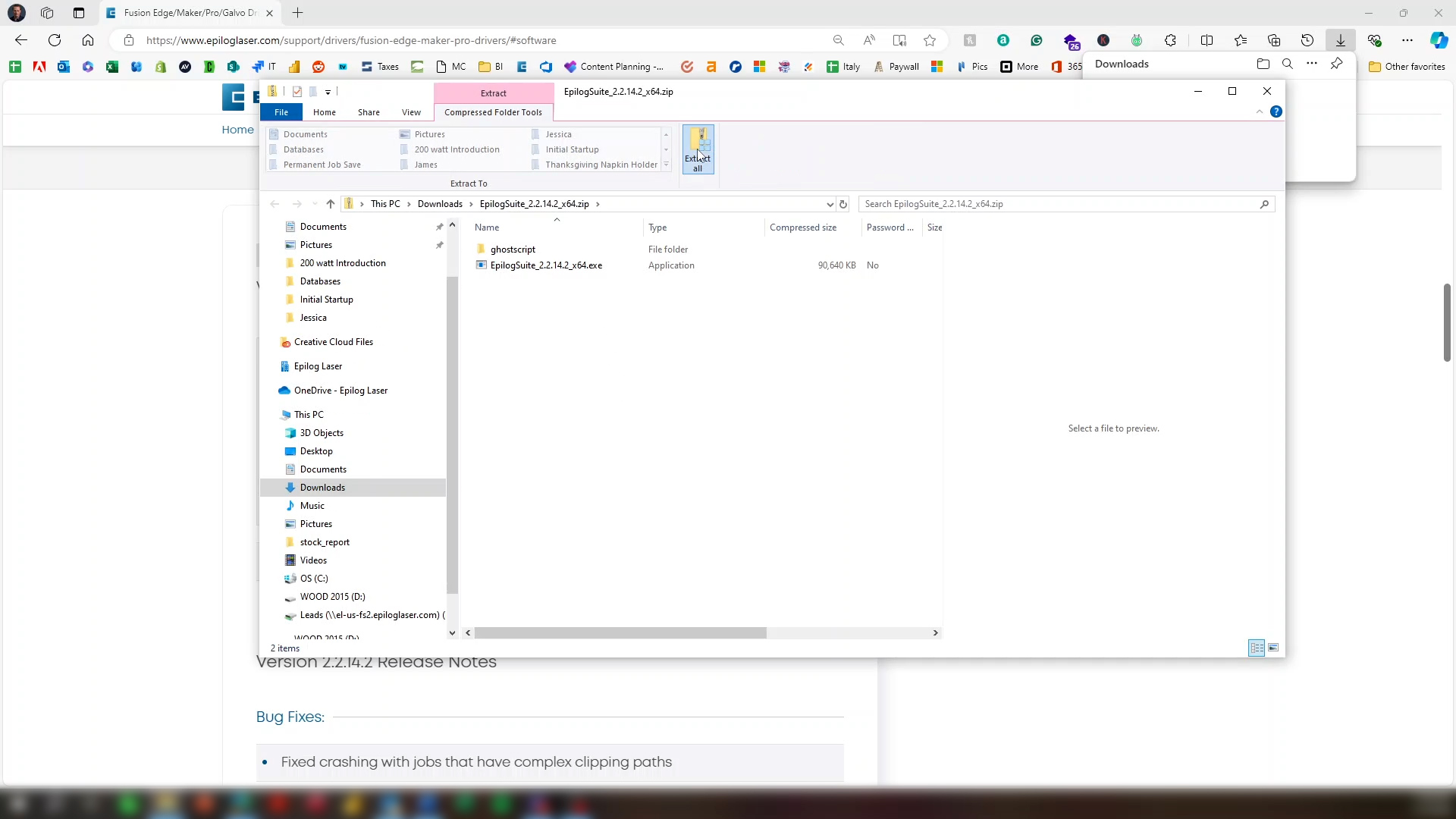Image resolution: width=1456 pixels, height=819 pixels.
Task: Add page to favorites star
Action: [x=930, y=40]
